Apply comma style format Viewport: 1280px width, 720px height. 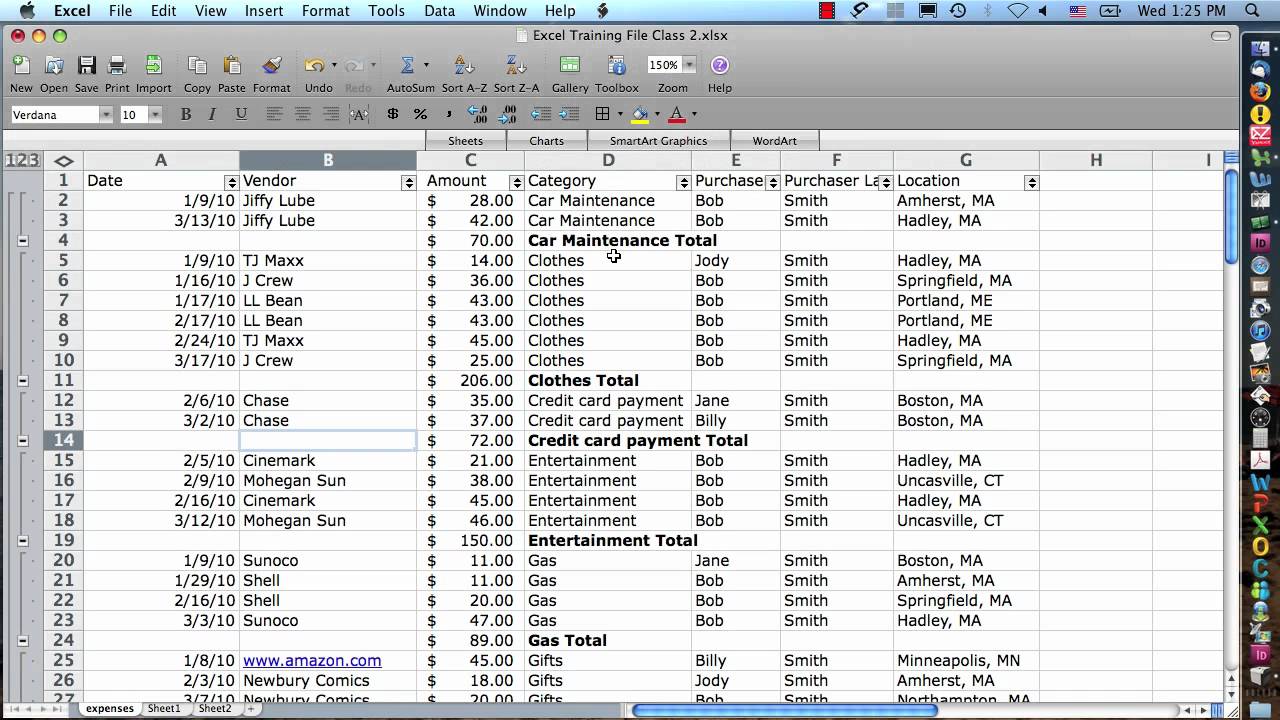pyautogui.click(x=449, y=115)
